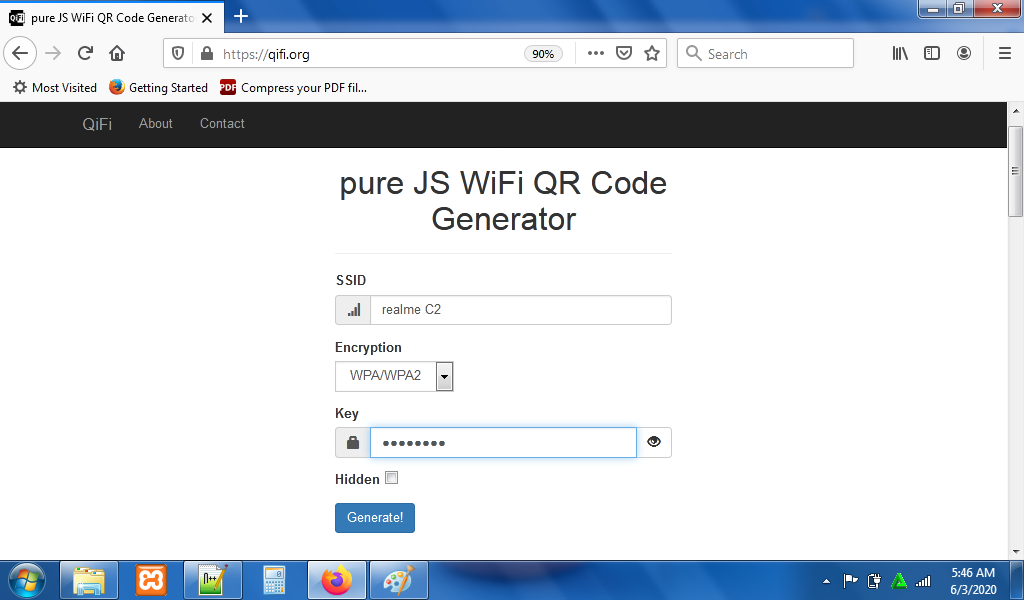Open the Firefox Library icon
Screen dimensions: 1024x600
click(x=899, y=53)
